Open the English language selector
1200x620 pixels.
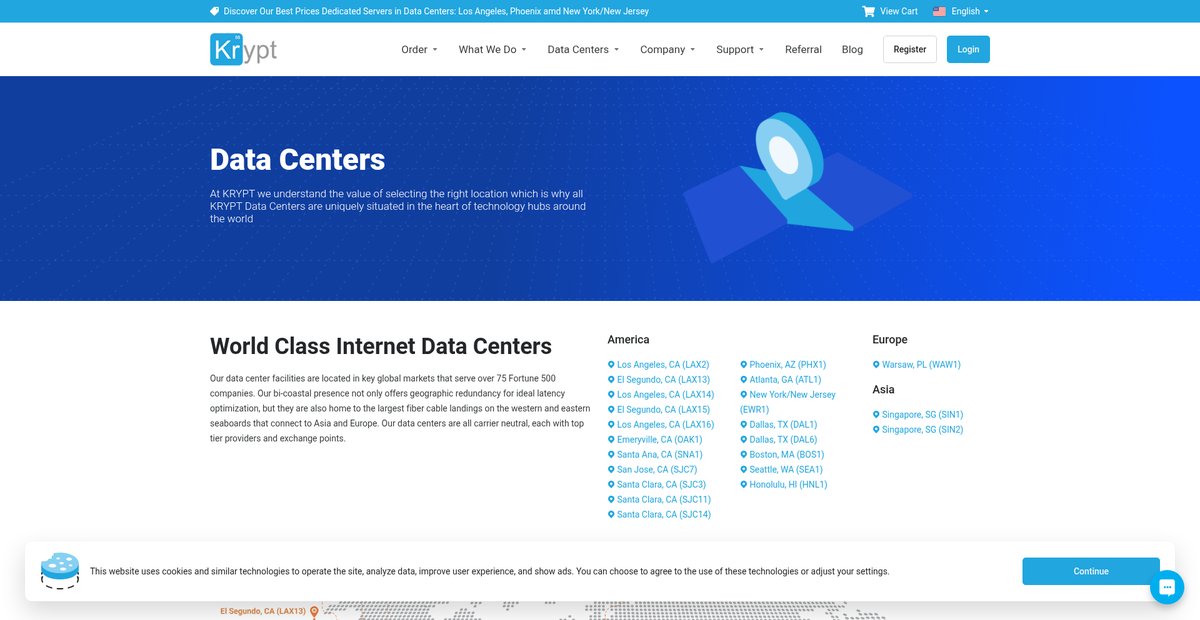point(970,11)
